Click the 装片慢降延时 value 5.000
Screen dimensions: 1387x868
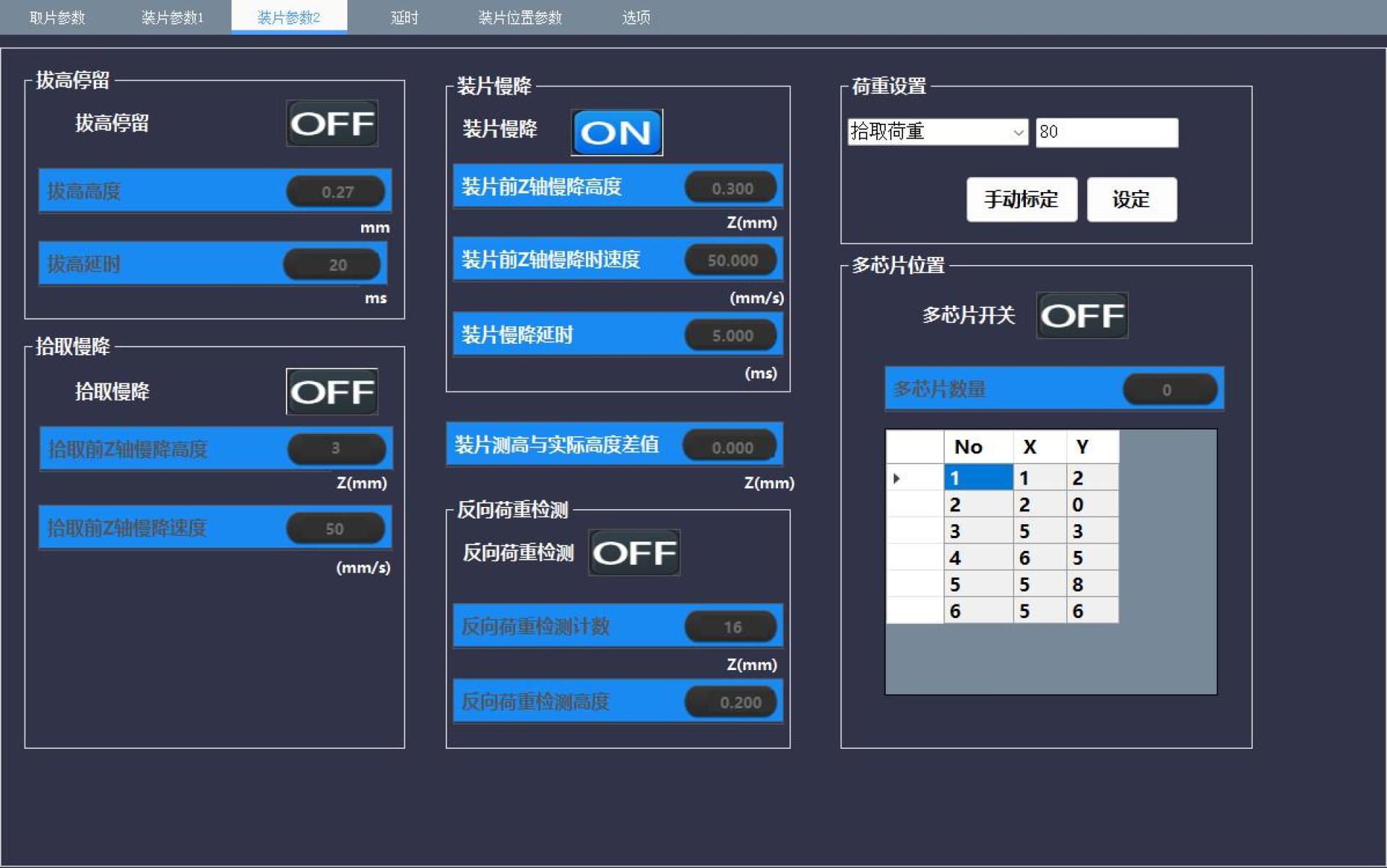coord(732,336)
